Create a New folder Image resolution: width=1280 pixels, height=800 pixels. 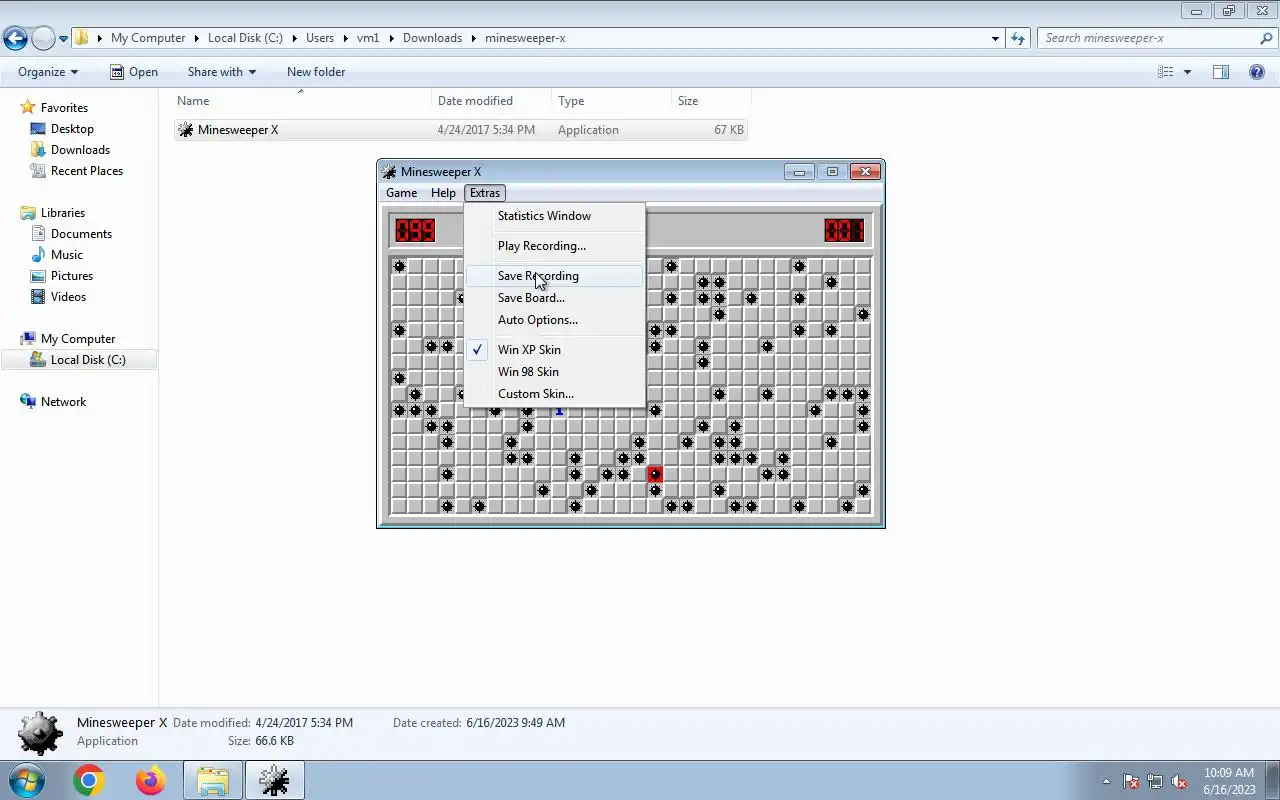pos(316,72)
